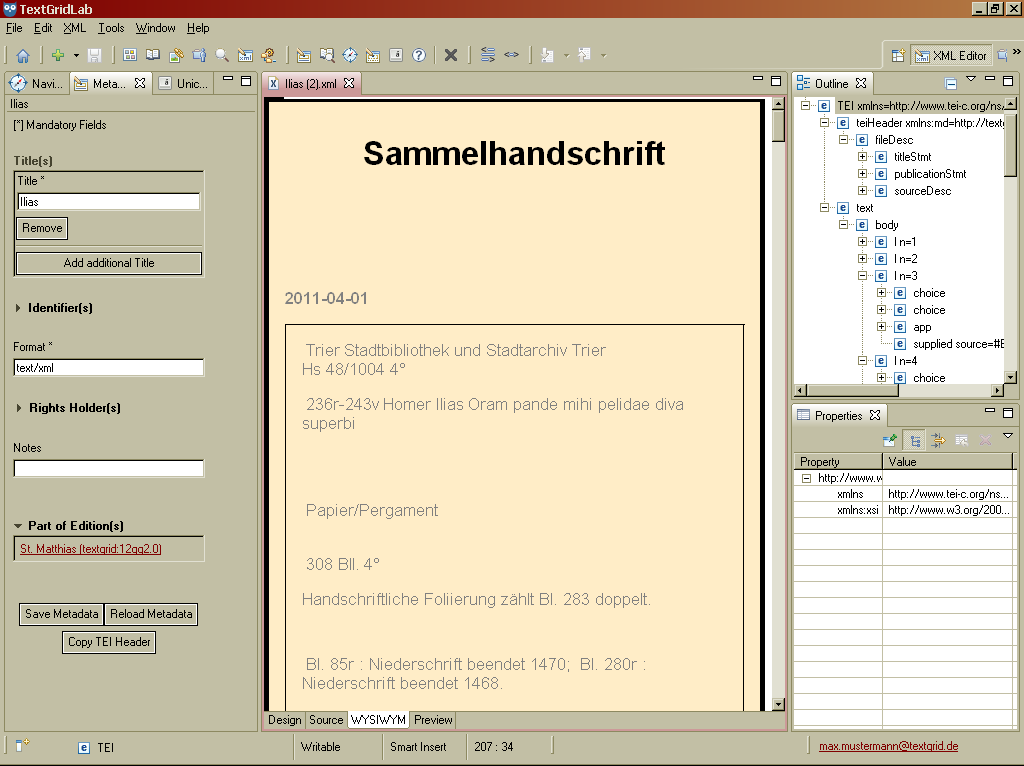Click the Open Perspective icon
The image size is (1024, 766).
coord(898,55)
